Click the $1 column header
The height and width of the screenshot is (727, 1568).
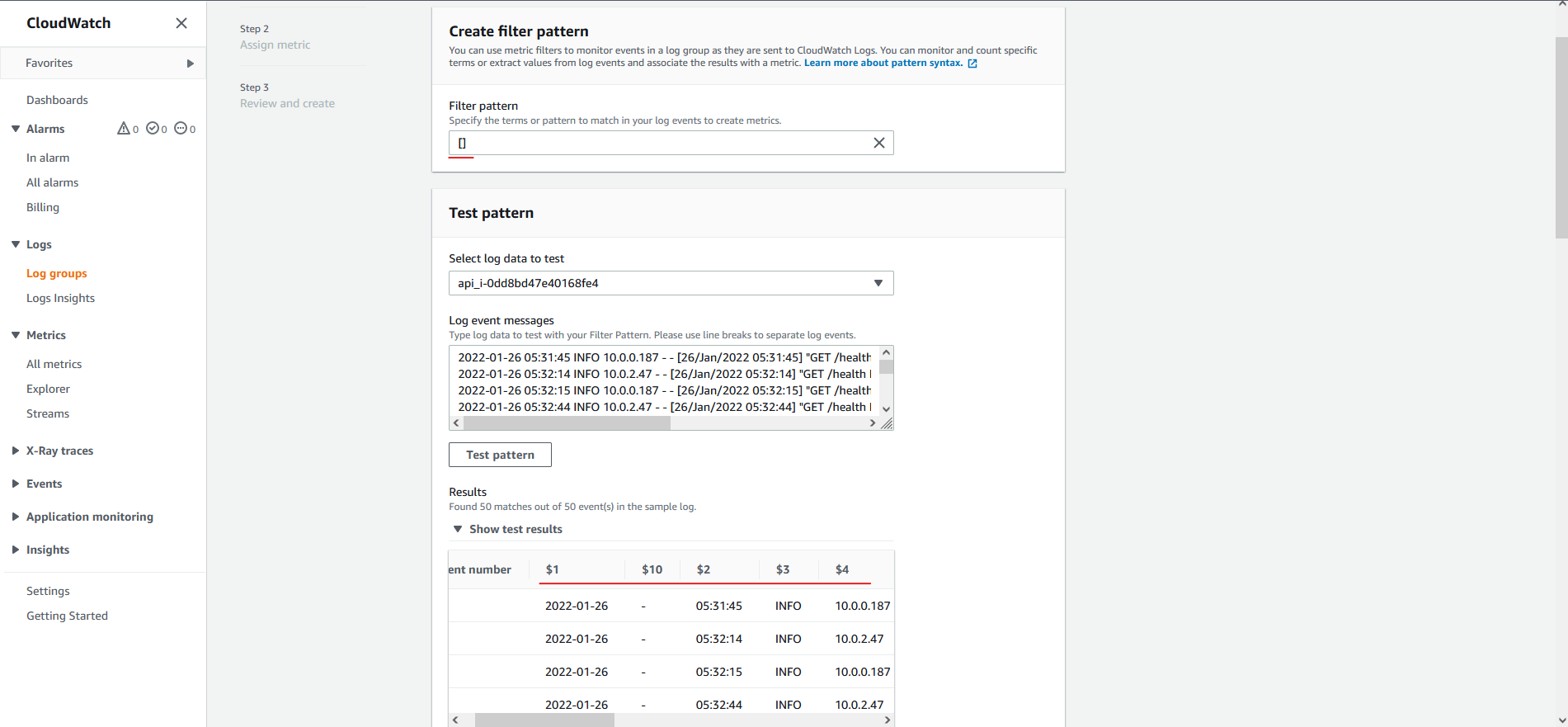point(553,569)
